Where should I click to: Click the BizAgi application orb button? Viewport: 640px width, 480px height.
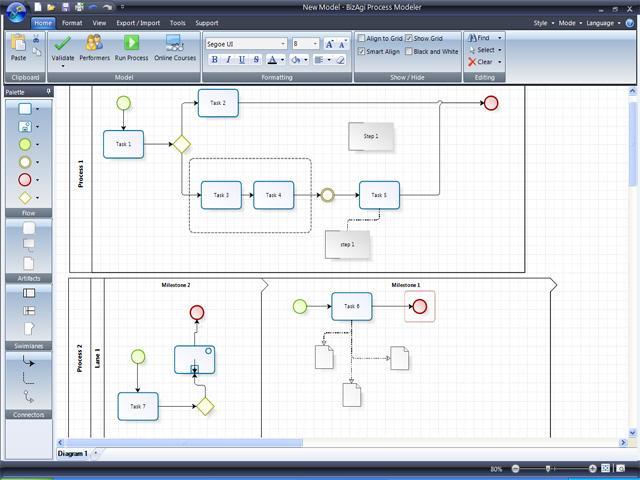[16, 12]
